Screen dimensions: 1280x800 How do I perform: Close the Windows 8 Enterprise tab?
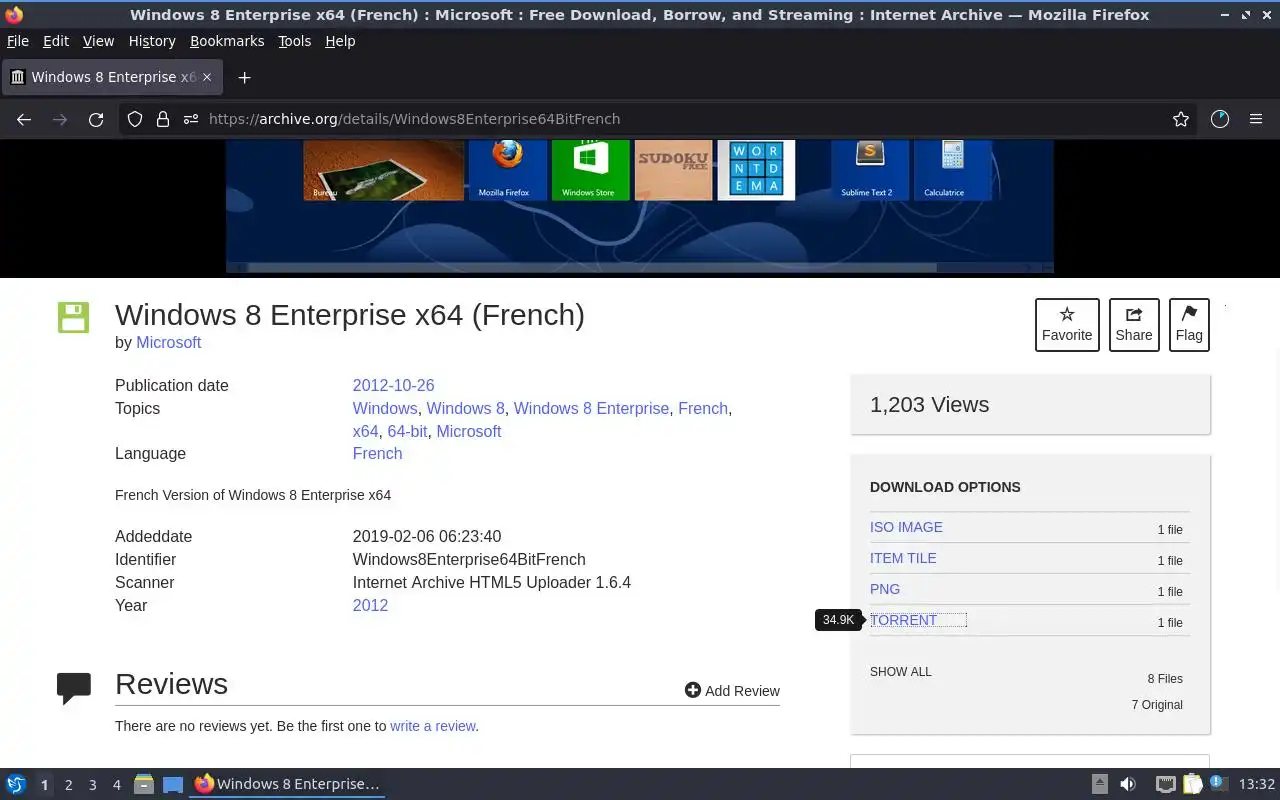[x=207, y=77]
